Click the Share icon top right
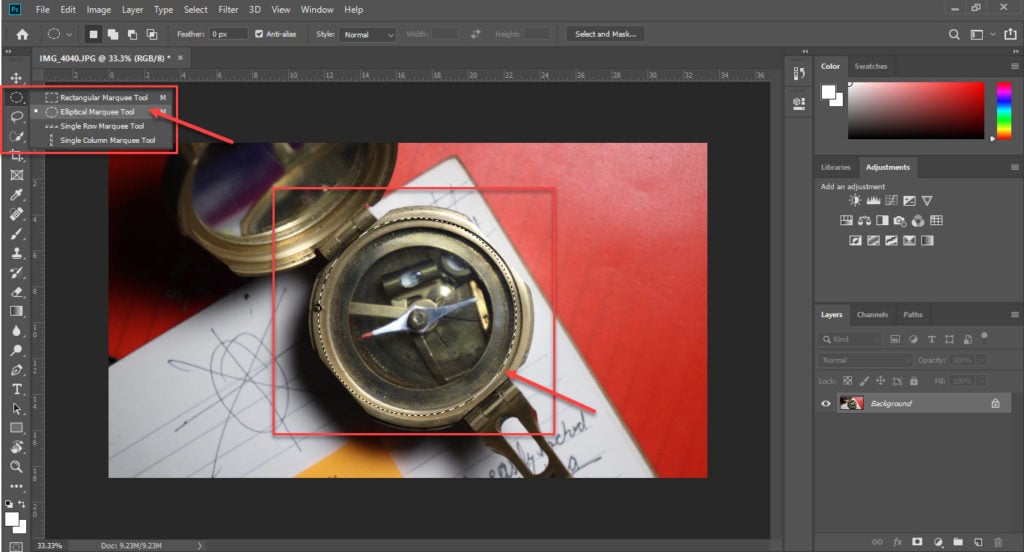This screenshot has width=1024, height=552. click(x=1010, y=34)
